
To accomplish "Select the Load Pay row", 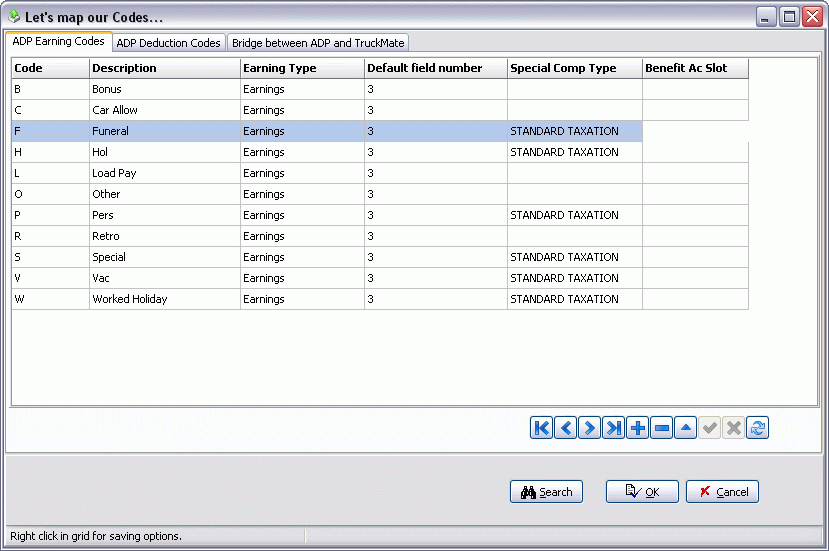I will 380,173.
